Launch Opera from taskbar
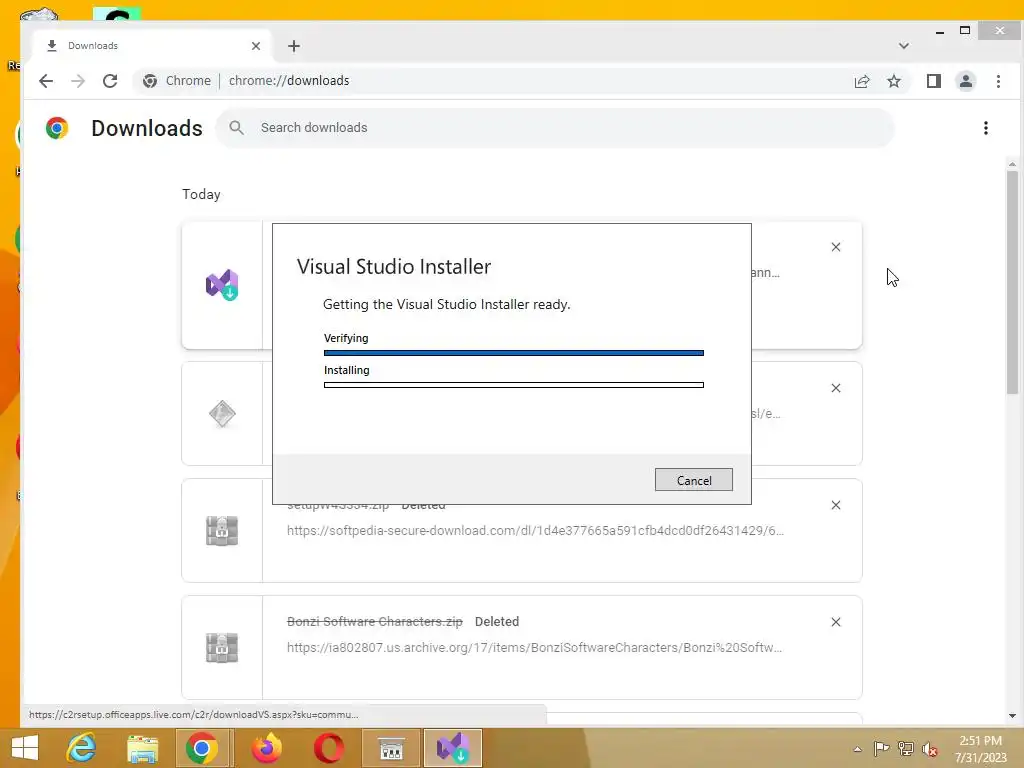This screenshot has height=768, width=1024. (x=328, y=748)
